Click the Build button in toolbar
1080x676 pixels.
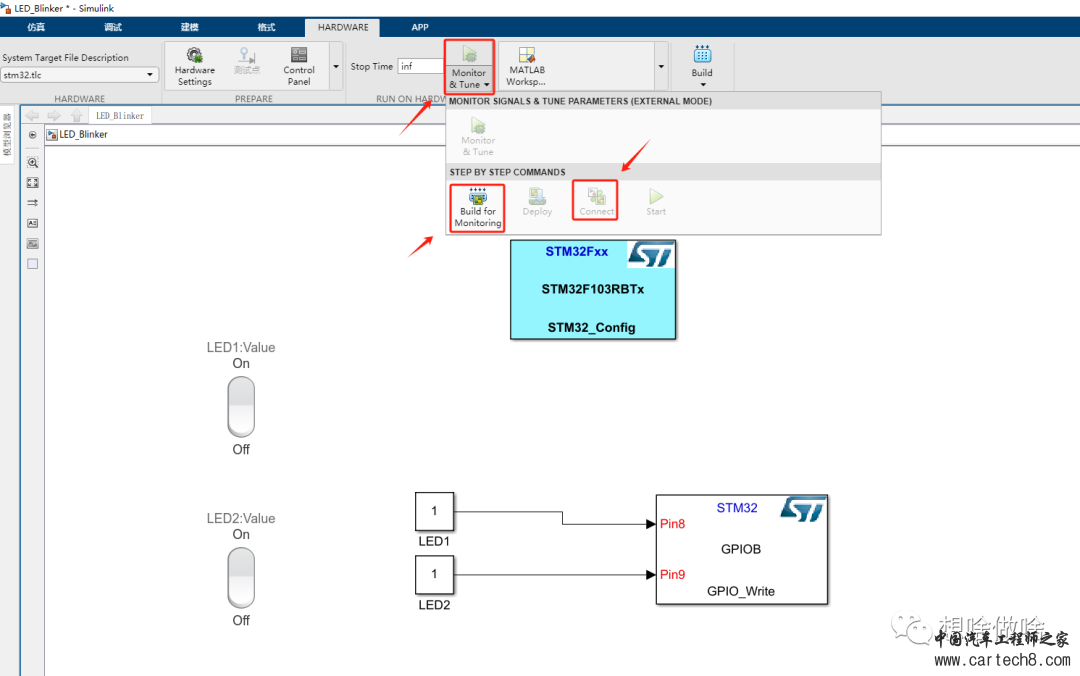702,61
